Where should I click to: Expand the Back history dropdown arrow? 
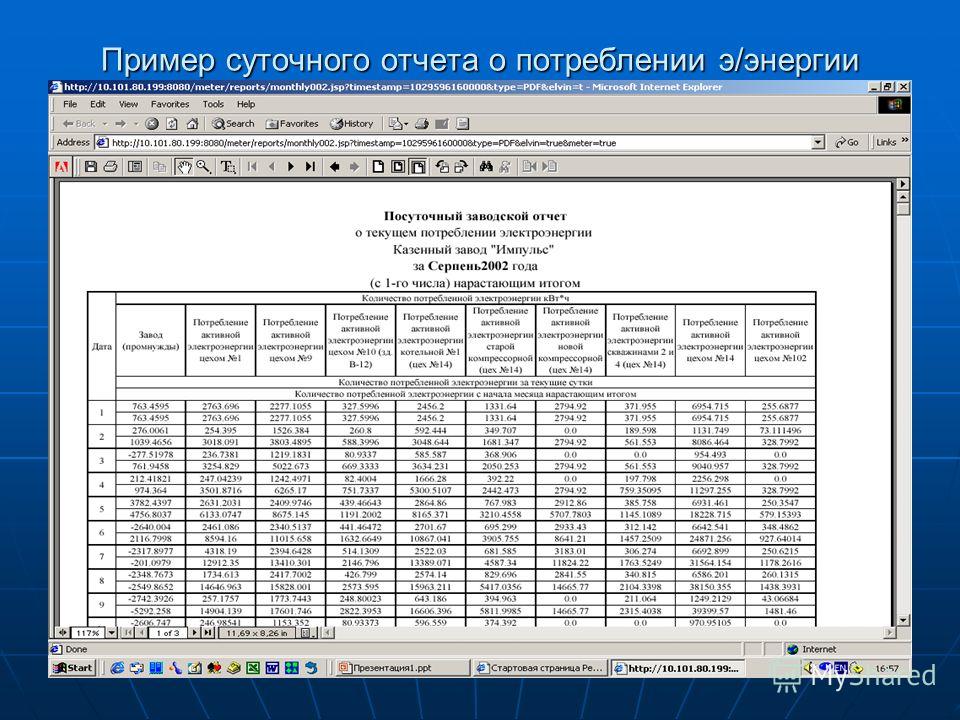(x=105, y=124)
